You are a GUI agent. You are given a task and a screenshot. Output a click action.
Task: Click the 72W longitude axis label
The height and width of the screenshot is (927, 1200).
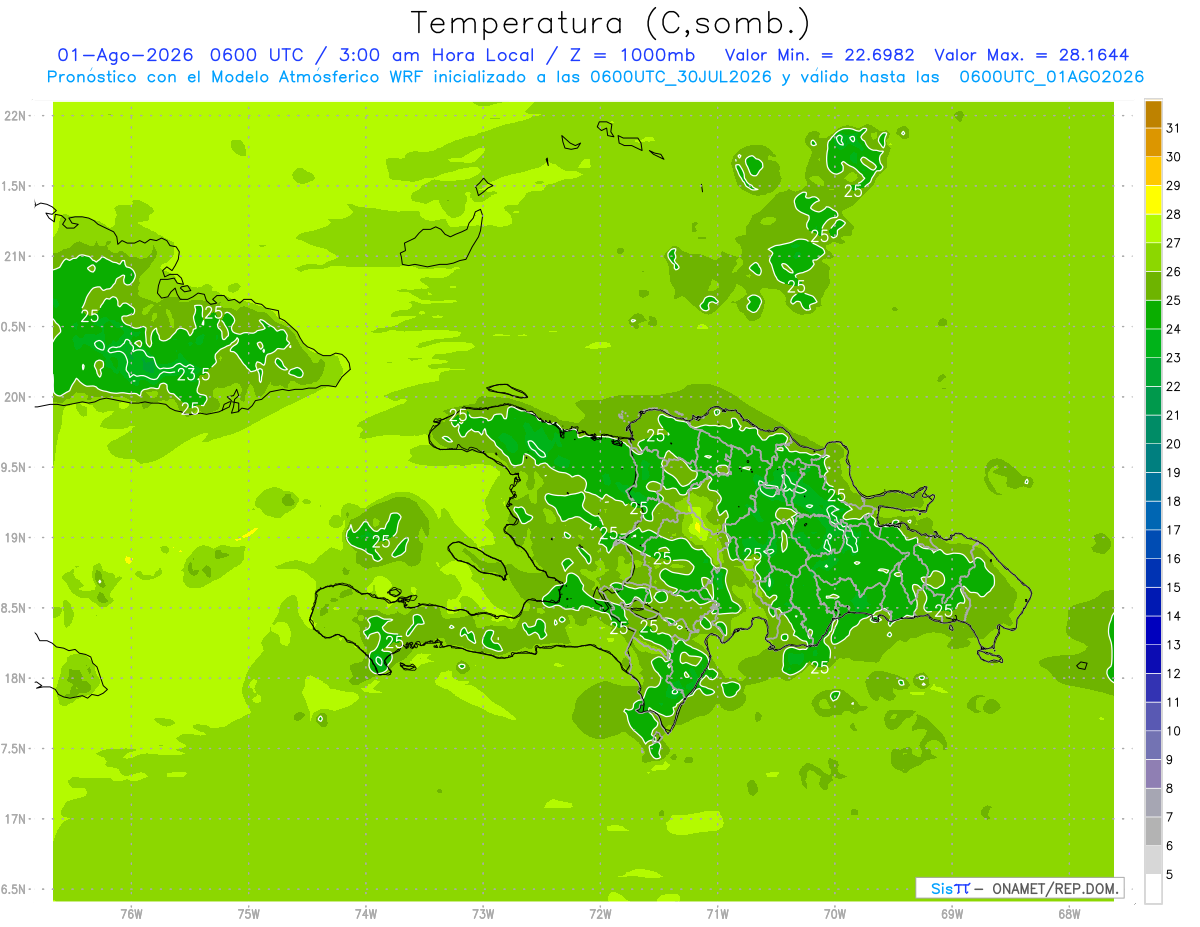pos(600,913)
